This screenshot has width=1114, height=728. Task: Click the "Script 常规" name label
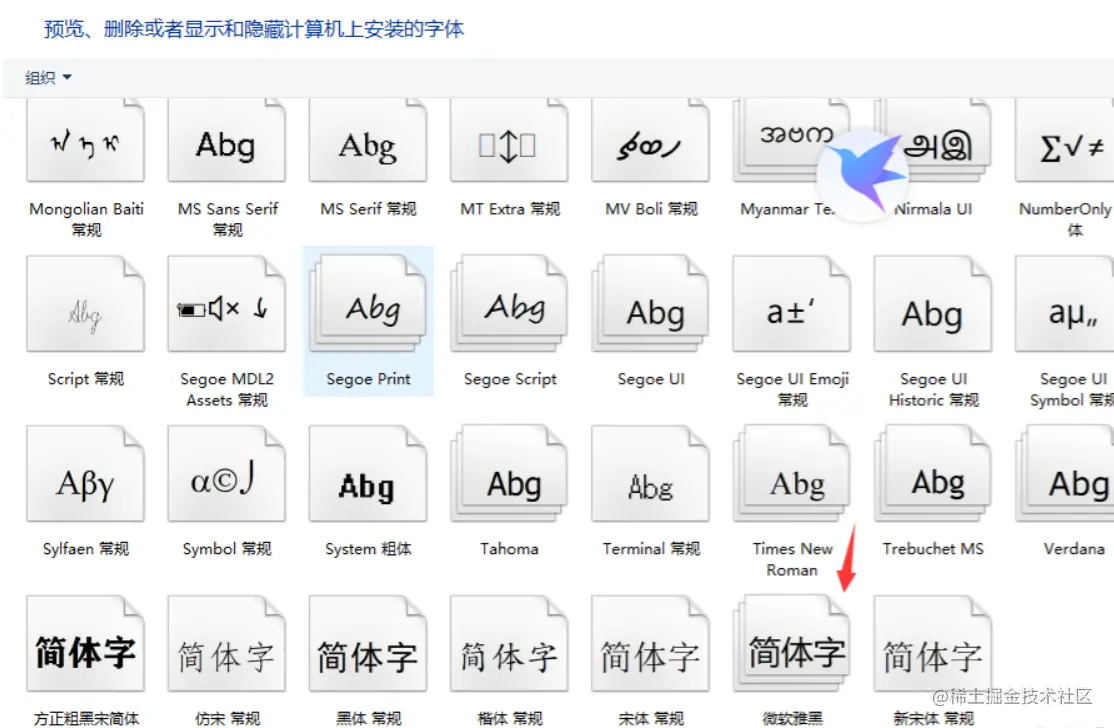pyautogui.click(x=86, y=379)
